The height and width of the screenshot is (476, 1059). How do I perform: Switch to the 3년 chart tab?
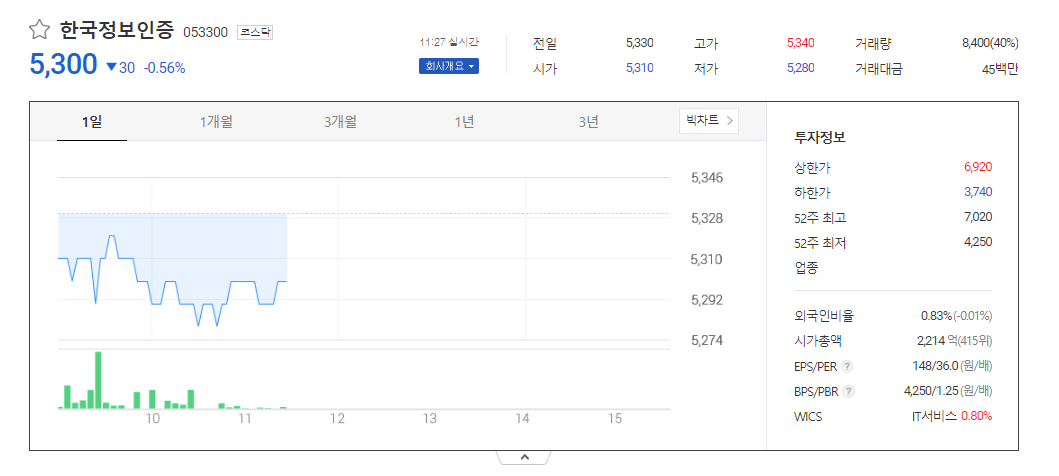point(588,122)
